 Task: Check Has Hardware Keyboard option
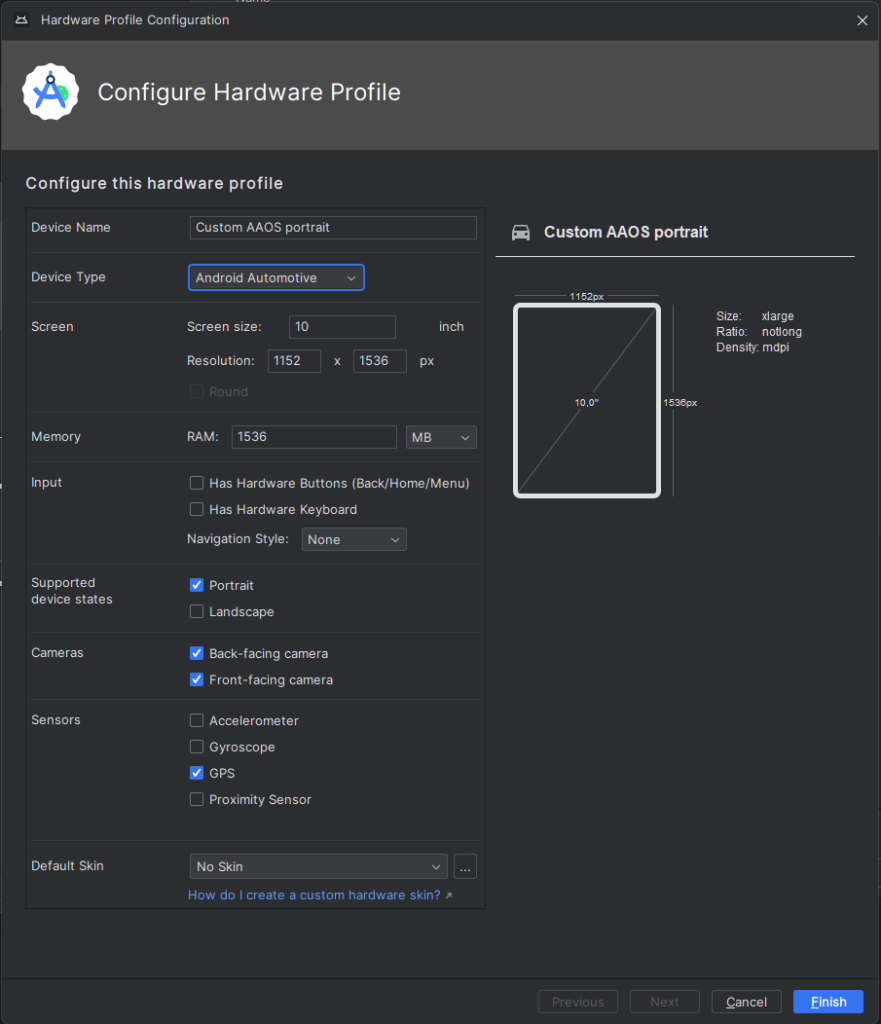tap(197, 509)
